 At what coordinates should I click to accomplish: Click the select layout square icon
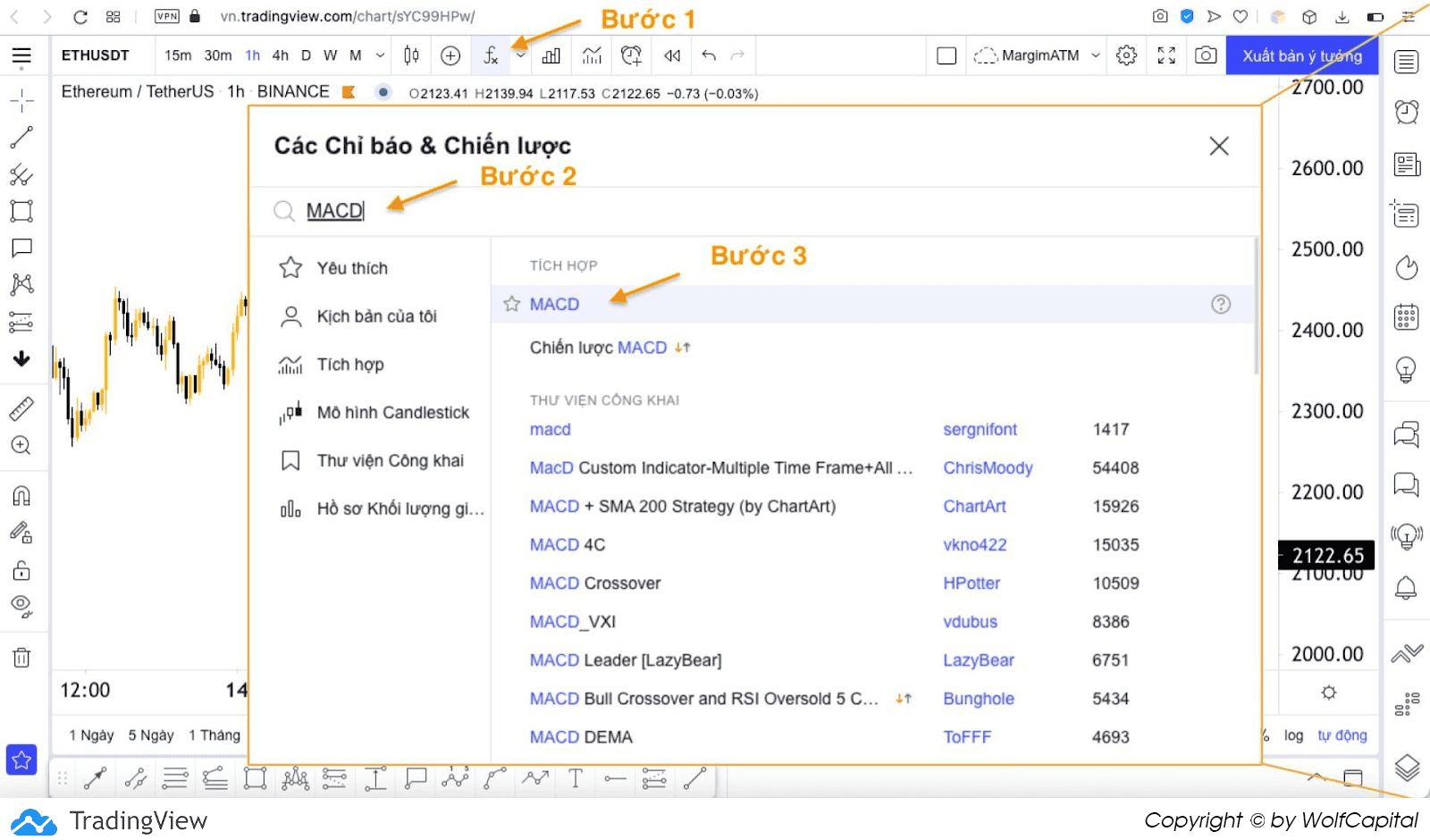(946, 55)
